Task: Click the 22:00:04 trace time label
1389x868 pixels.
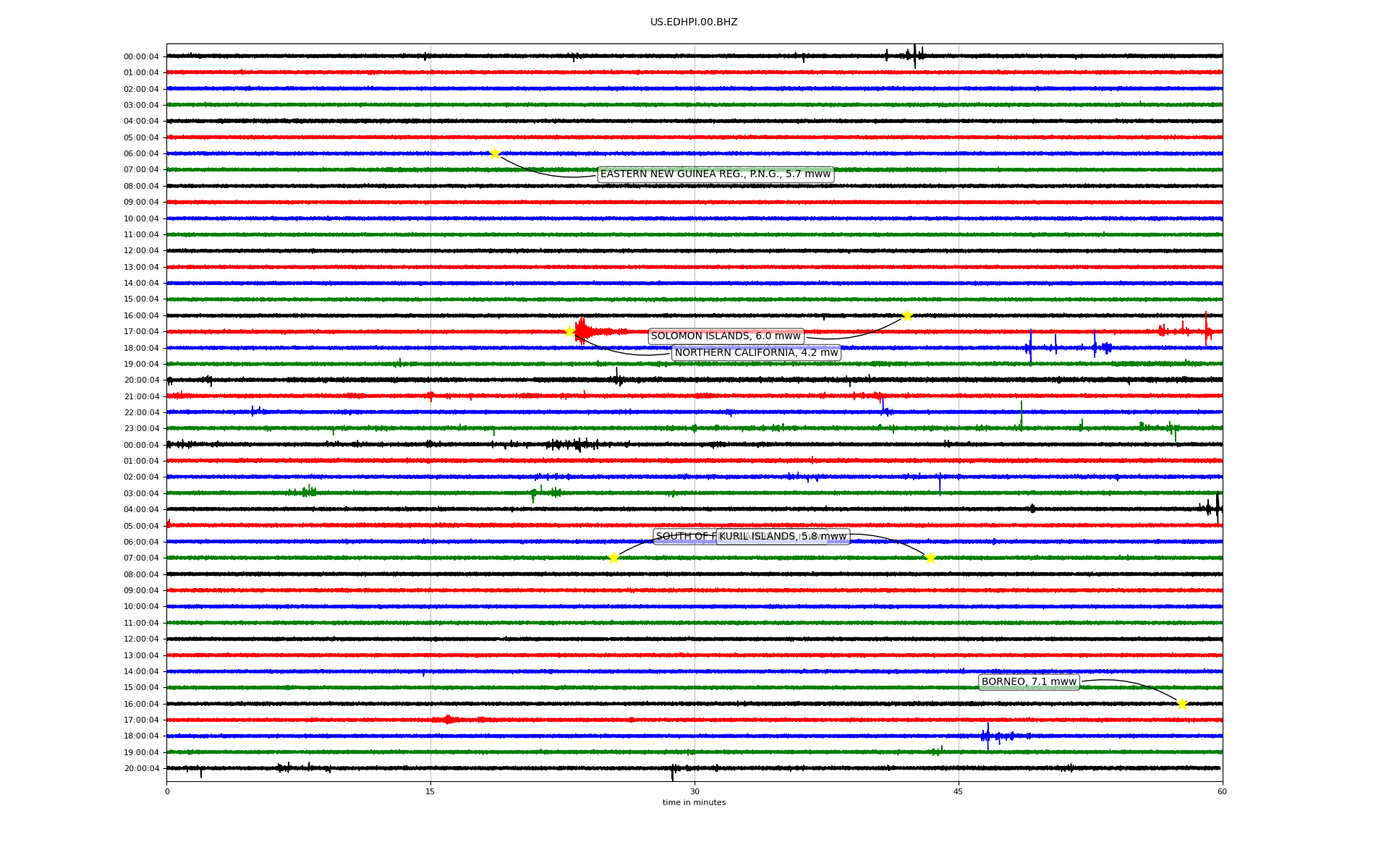Action: point(141,412)
